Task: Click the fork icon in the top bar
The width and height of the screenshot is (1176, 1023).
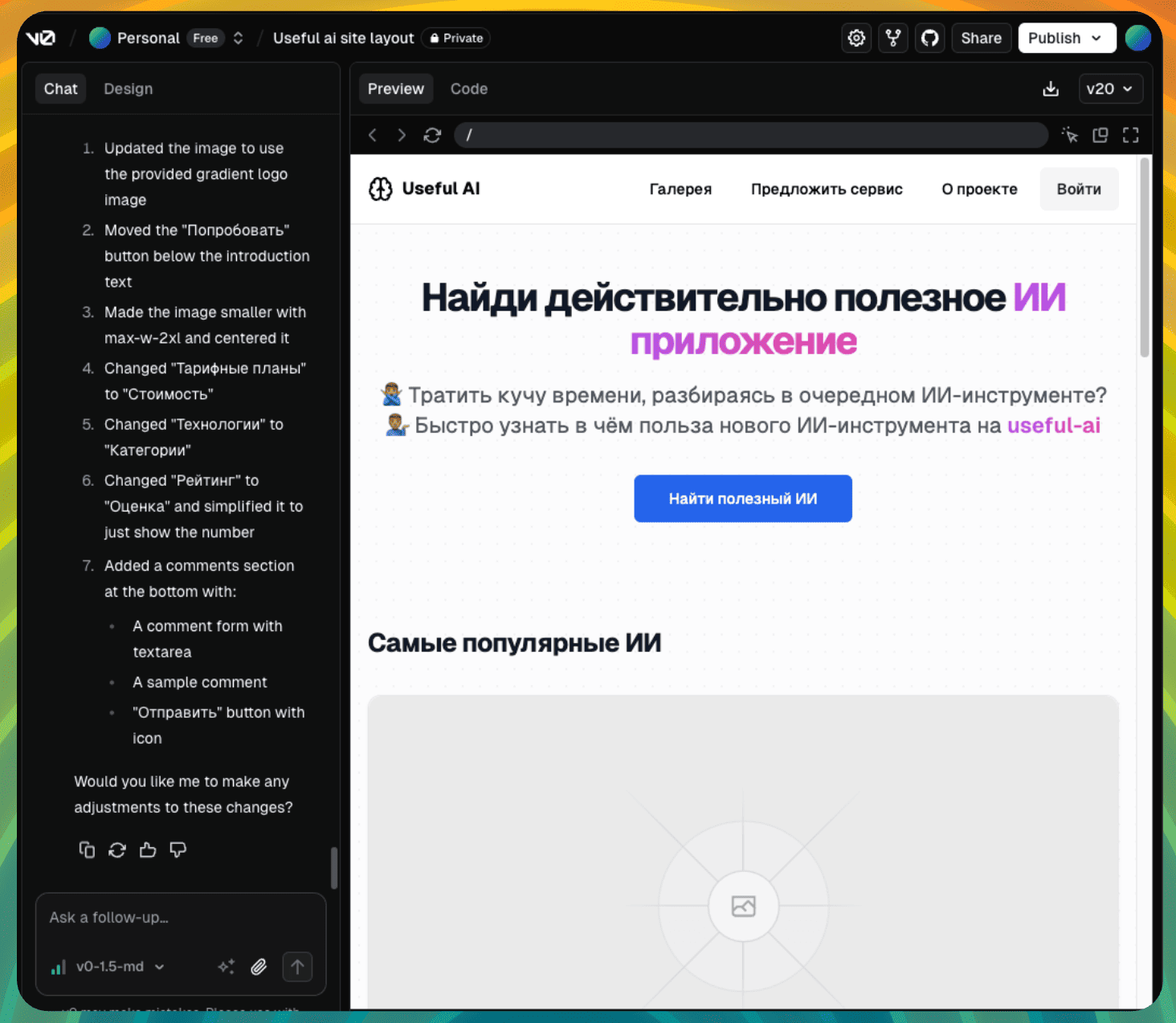Action: pyautogui.click(x=892, y=38)
